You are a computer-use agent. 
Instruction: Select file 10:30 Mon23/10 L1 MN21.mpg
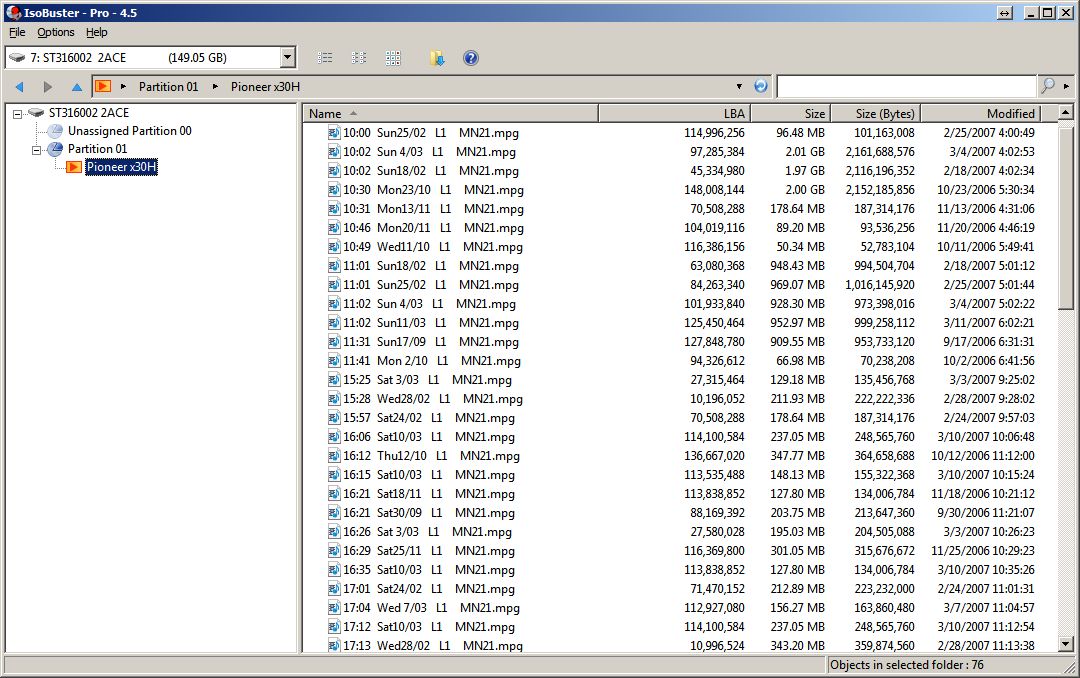point(433,190)
